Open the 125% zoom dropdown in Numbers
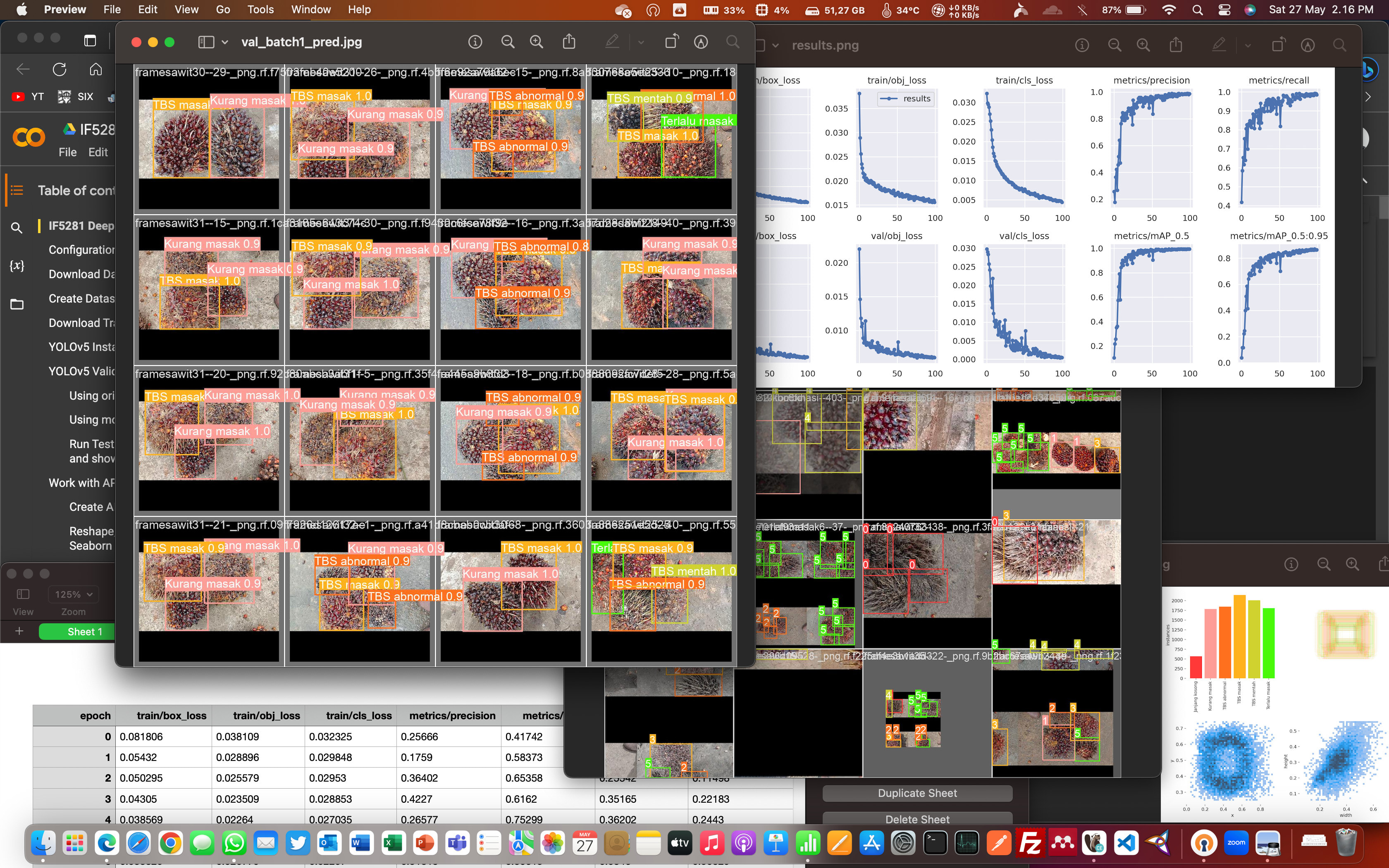This screenshot has width=1389, height=868. point(74,594)
